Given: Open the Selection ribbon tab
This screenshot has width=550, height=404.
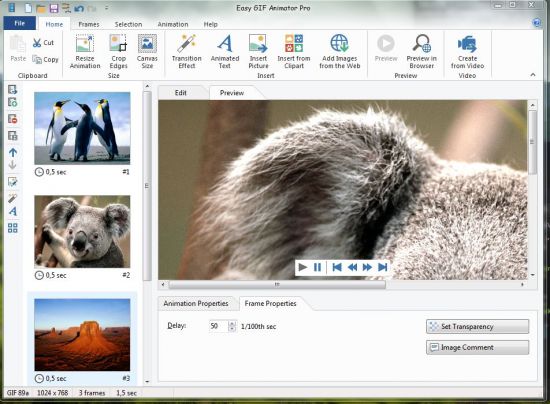Looking at the screenshot, I should pos(128,24).
